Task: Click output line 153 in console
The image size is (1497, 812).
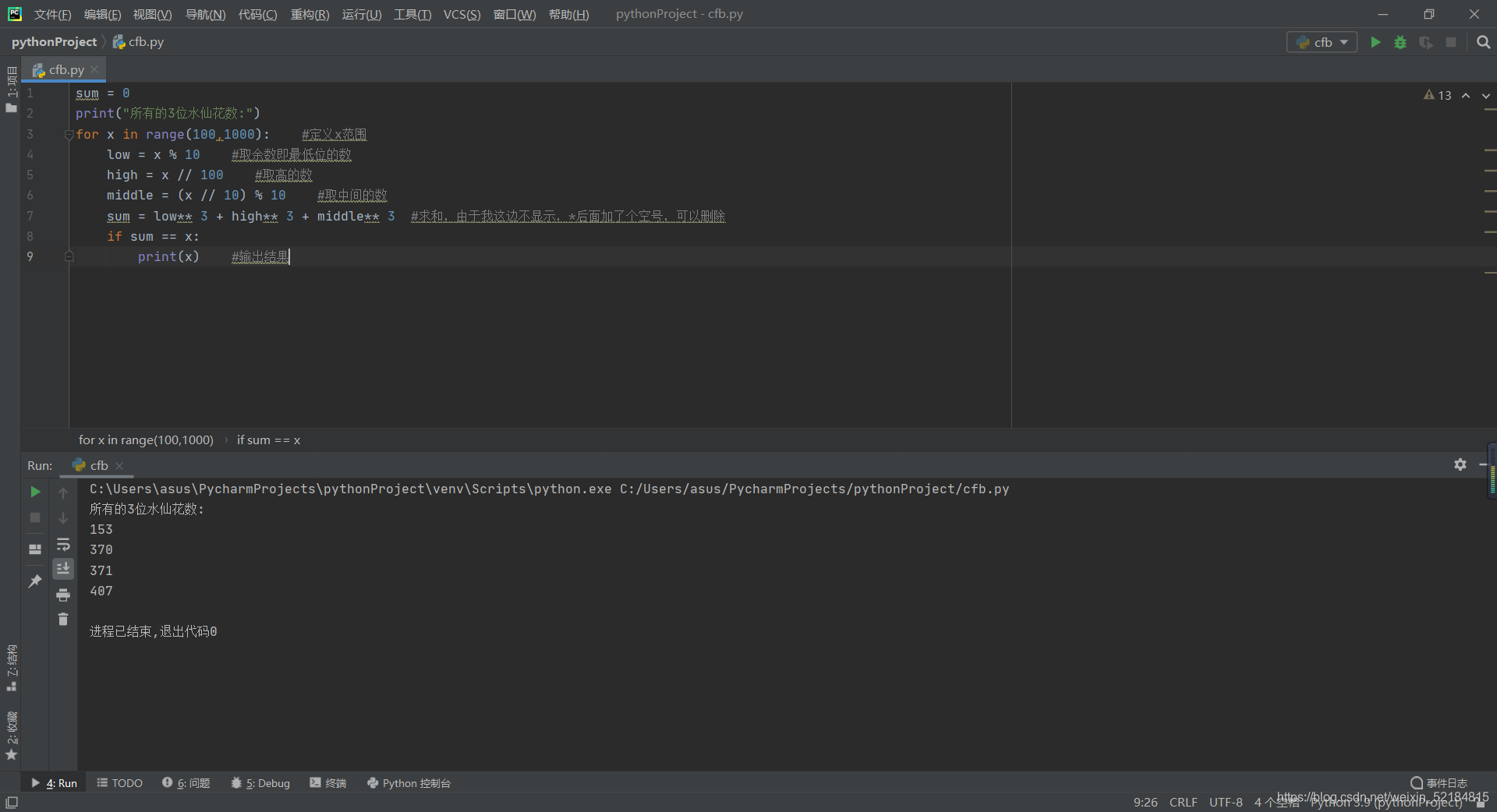Action: click(x=101, y=530)
